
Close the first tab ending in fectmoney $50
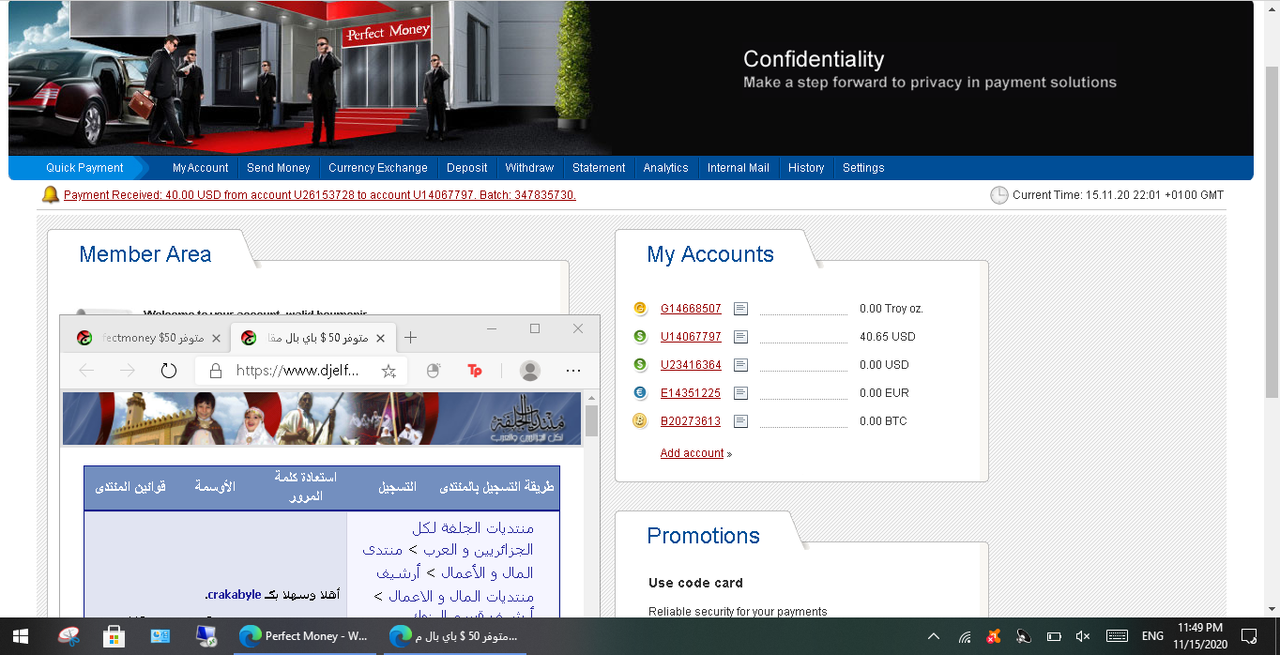pos(217,338)
